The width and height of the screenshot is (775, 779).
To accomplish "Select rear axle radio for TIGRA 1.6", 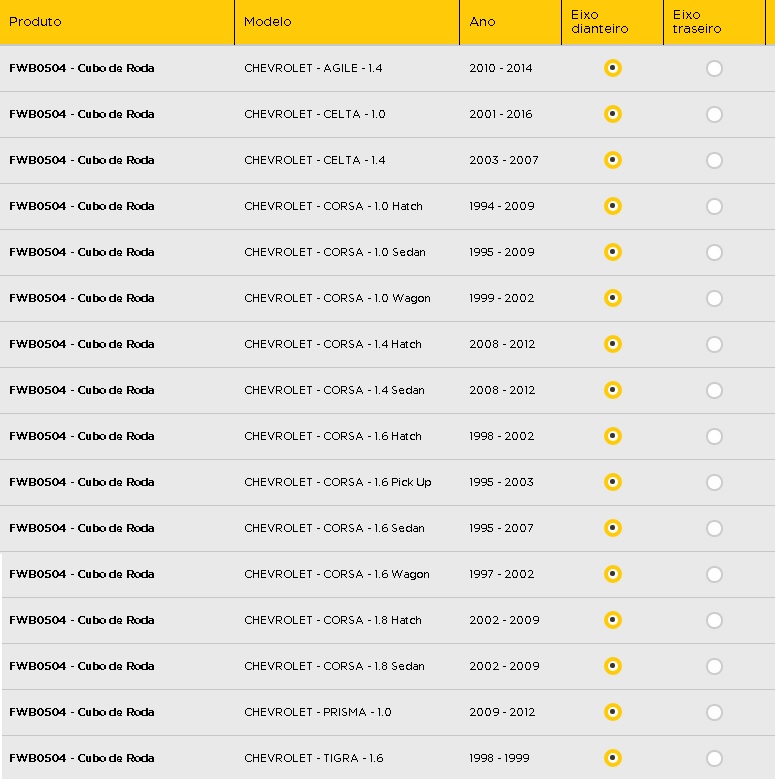I will click(x=714, y=759).
